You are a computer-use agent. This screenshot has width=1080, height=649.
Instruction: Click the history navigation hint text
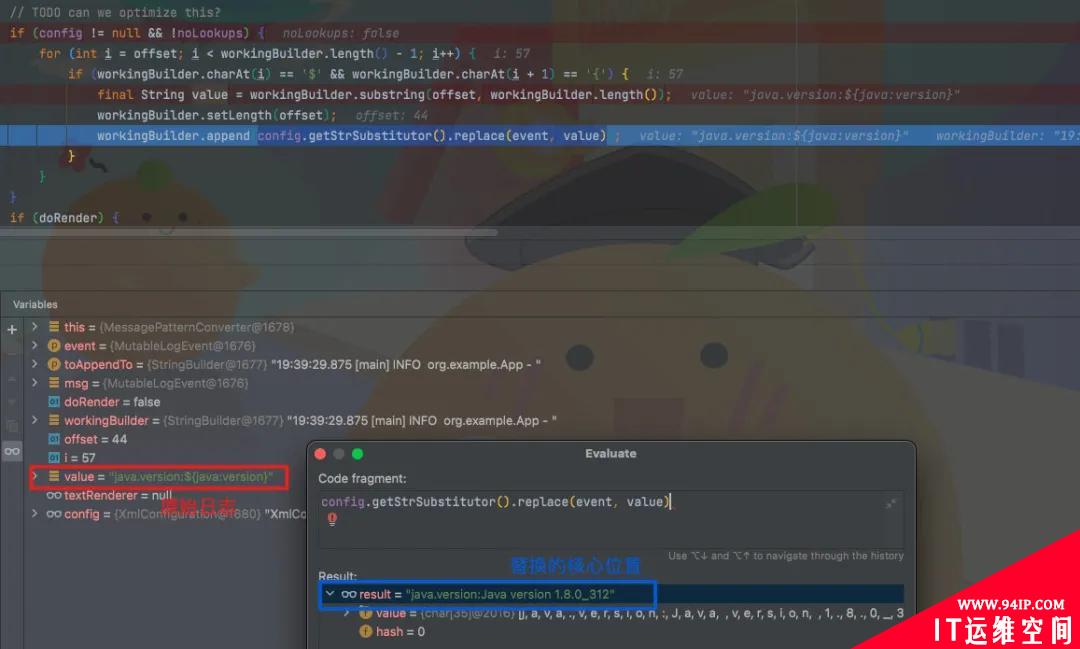786,555
